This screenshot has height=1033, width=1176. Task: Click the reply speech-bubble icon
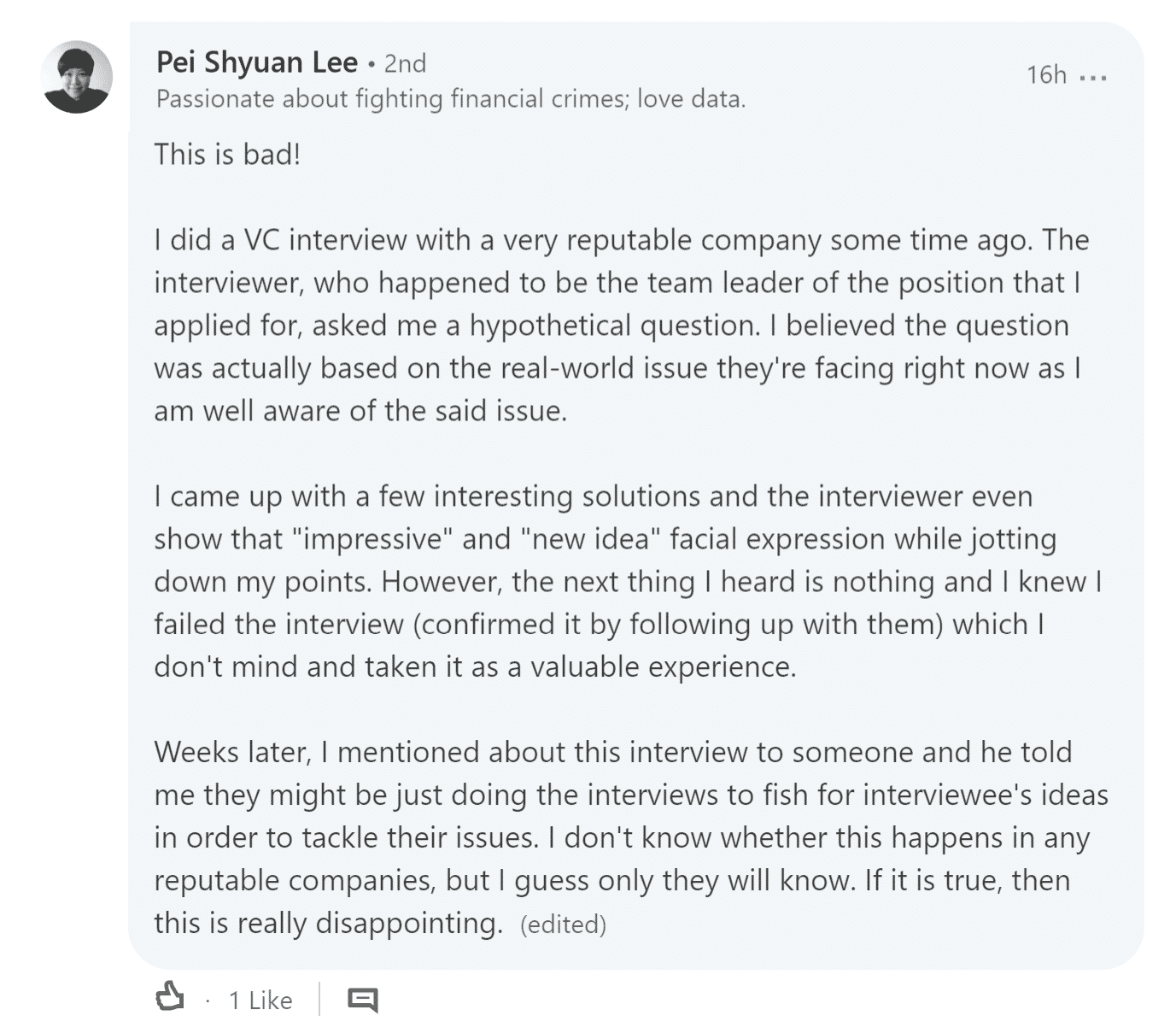363,1000
